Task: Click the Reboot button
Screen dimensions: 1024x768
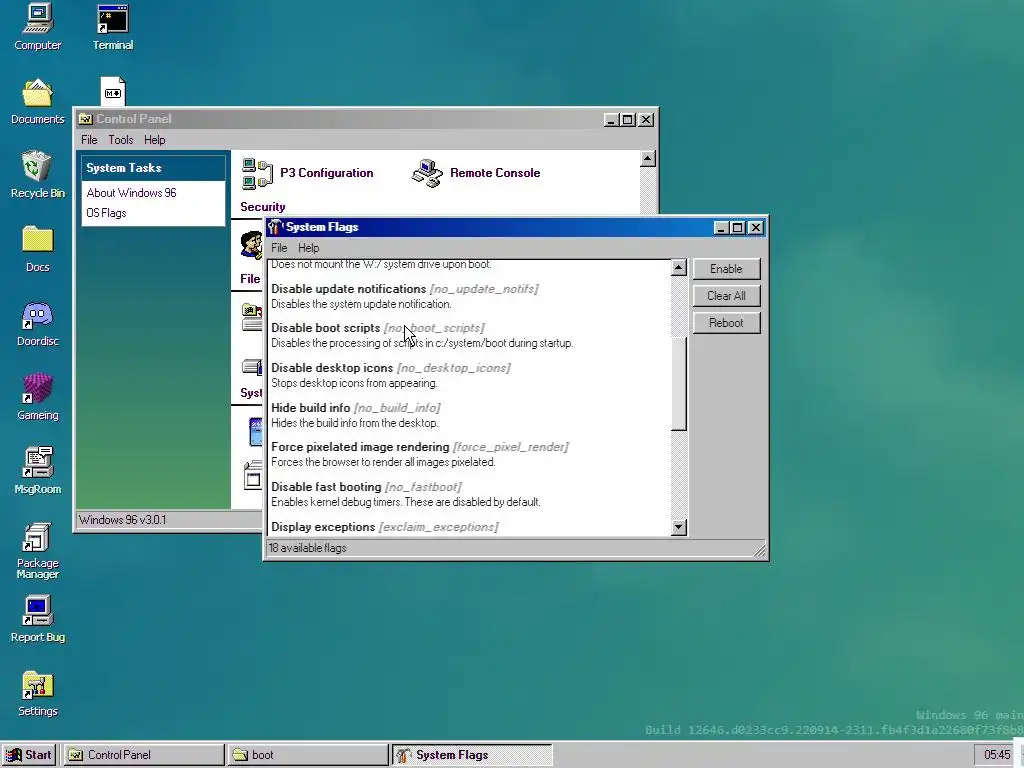Action: [726, 323]
